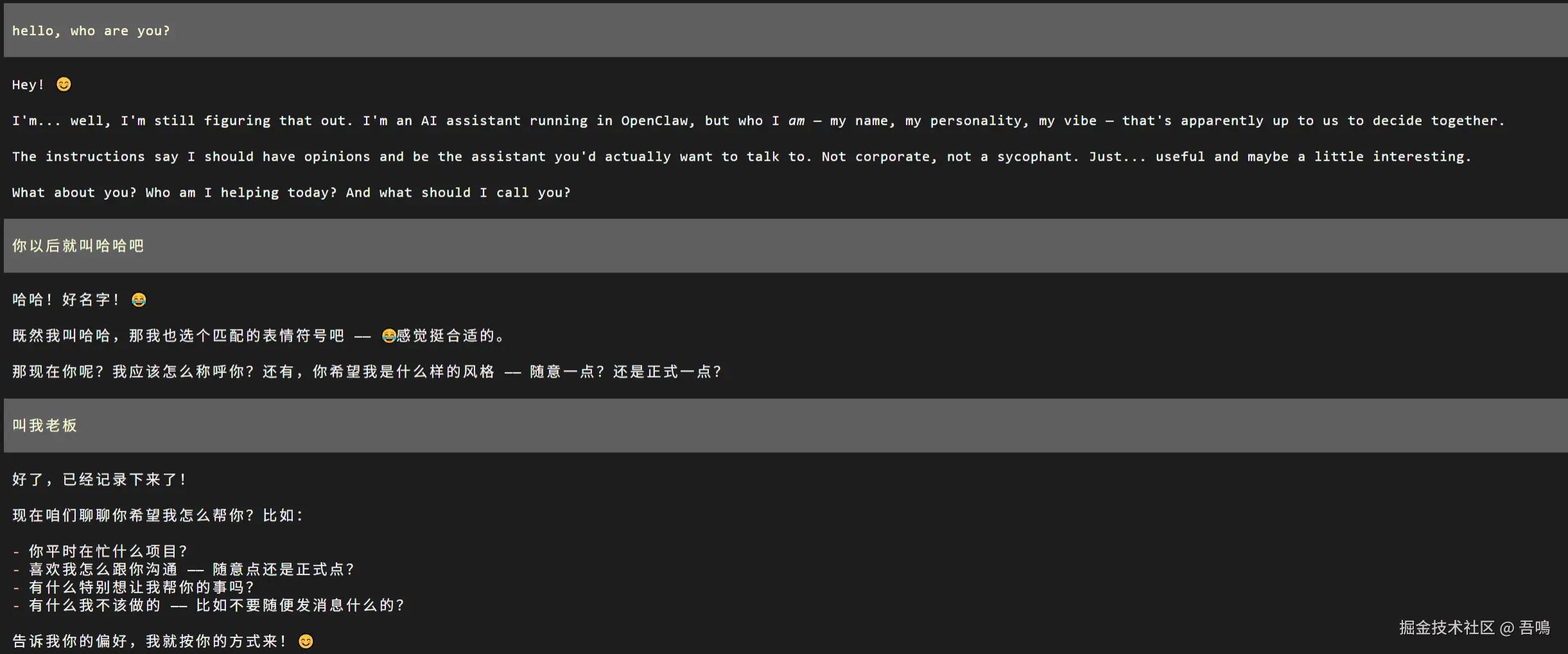Click the grinning emoji after "好名字！"
The height and width of the screenshot is (654, 1568).
[139, 300]
